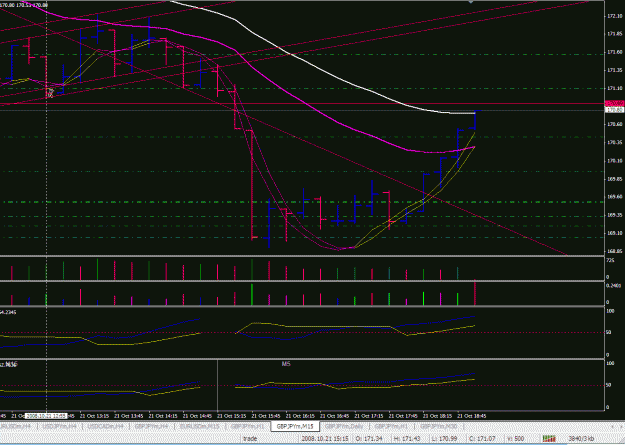
Task: Click the 21 Oct 17:45 time label
Action: (403, 416)
